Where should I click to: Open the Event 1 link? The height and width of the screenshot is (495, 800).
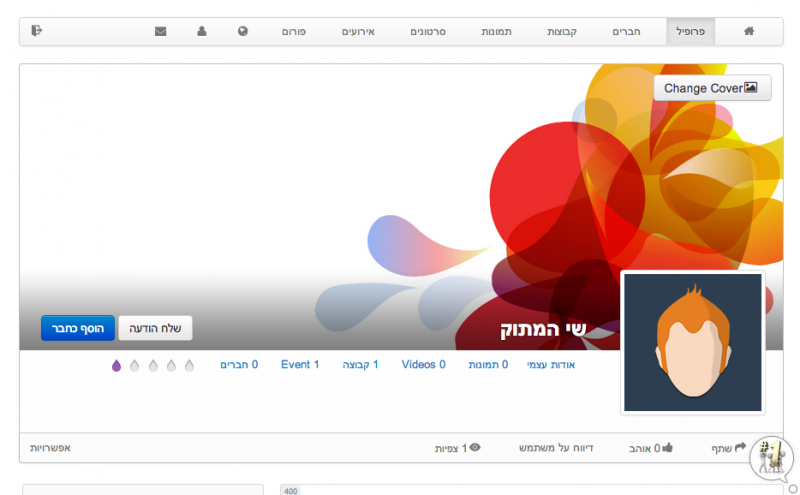tap(300, 364)
